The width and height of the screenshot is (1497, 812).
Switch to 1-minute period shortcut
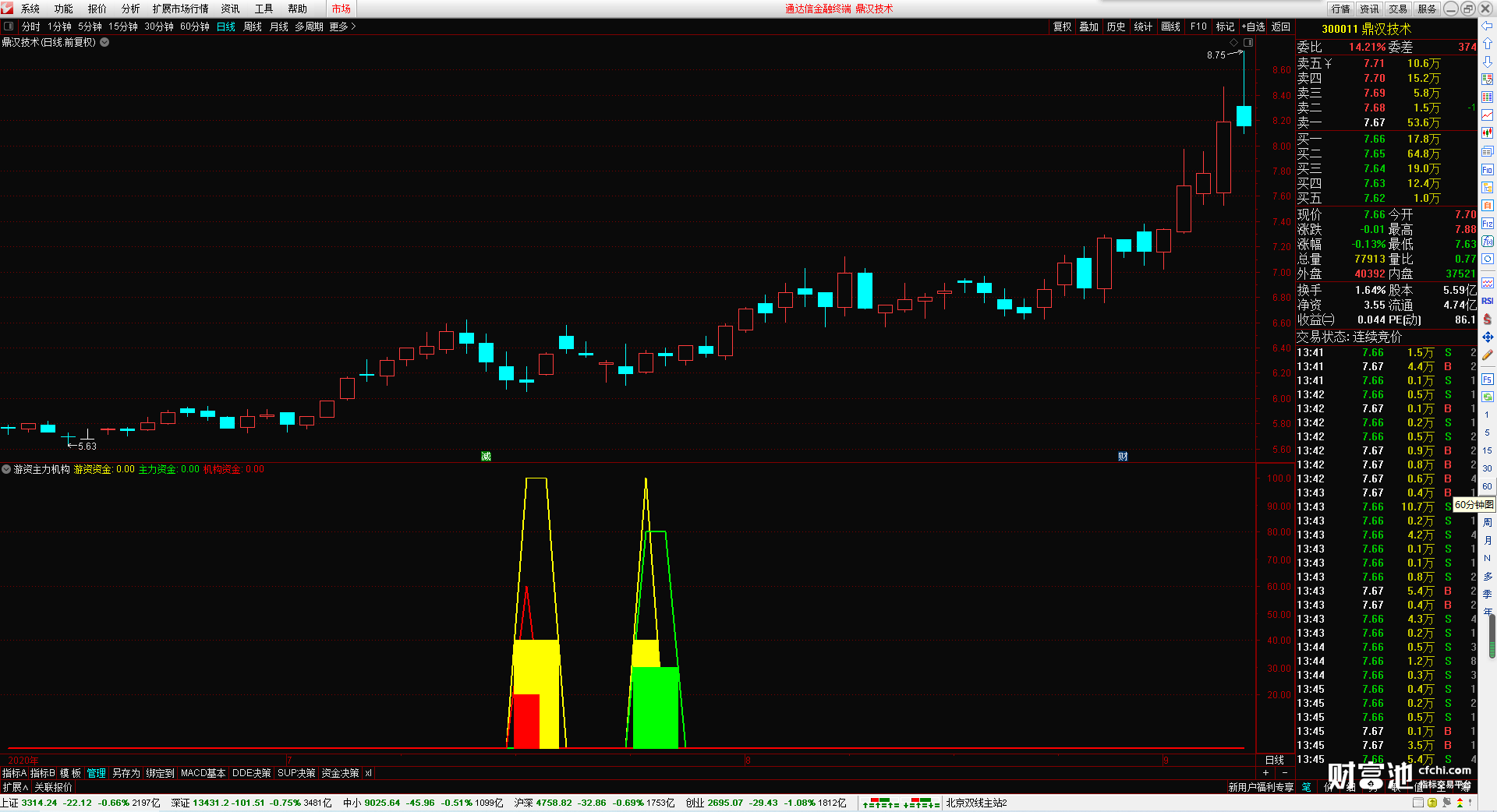(x=1488, y=415)
